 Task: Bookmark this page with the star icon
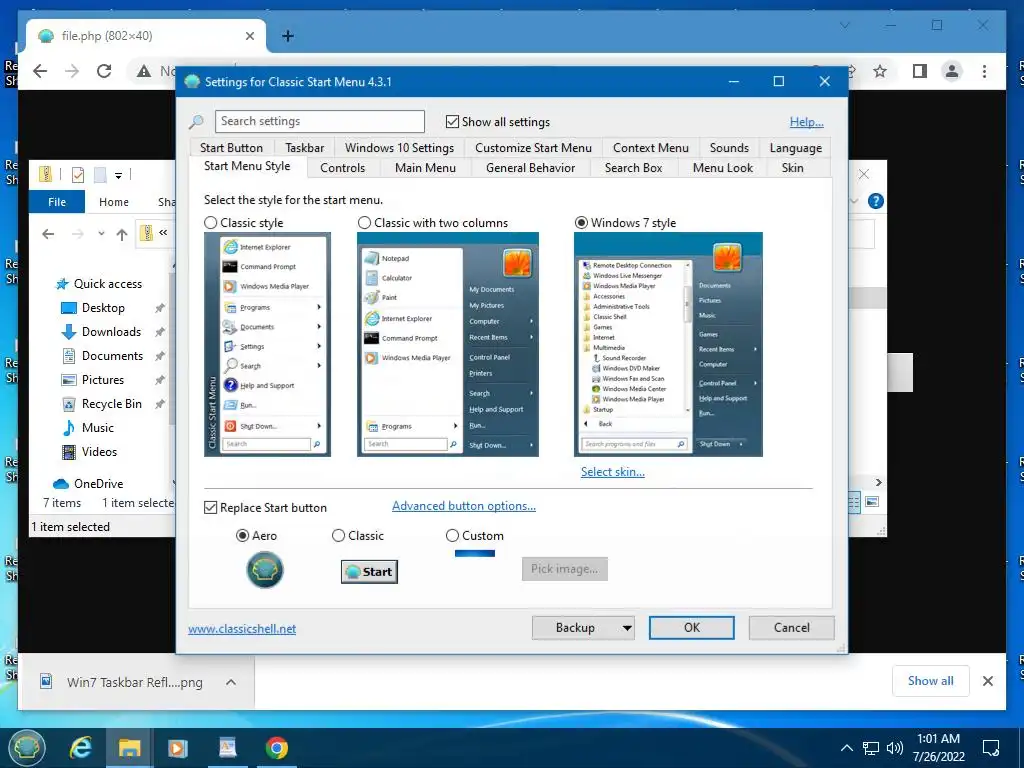(x=880, y=71)
